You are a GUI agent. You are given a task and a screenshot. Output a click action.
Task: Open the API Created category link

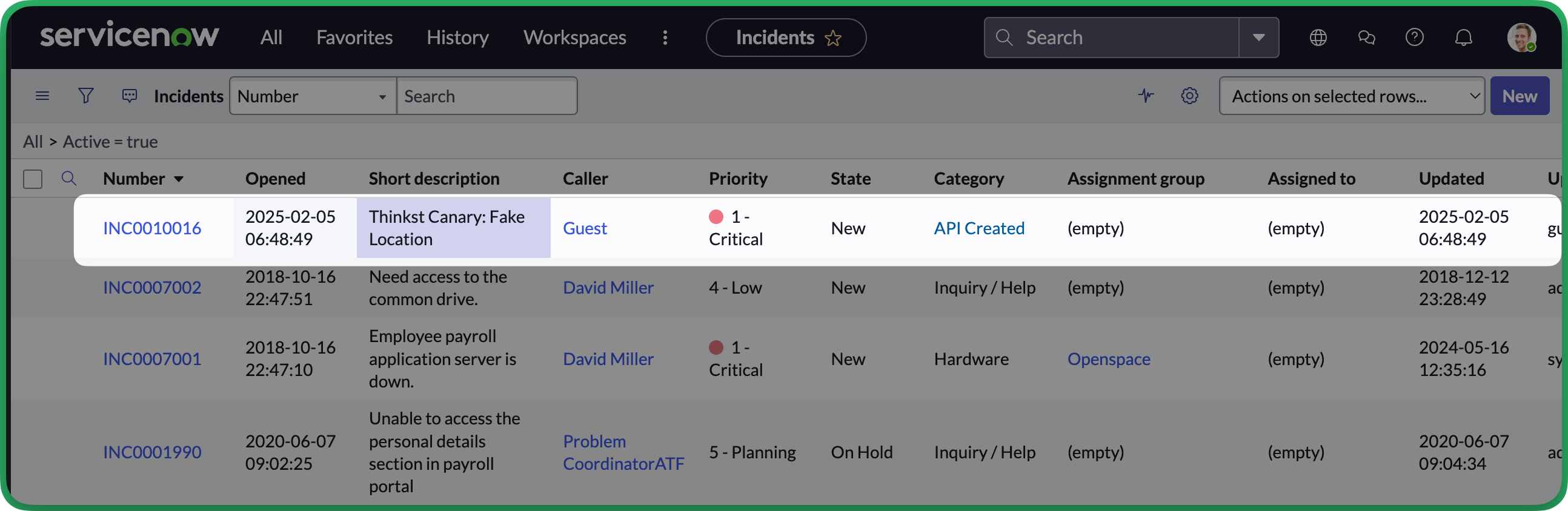(979, 228)
